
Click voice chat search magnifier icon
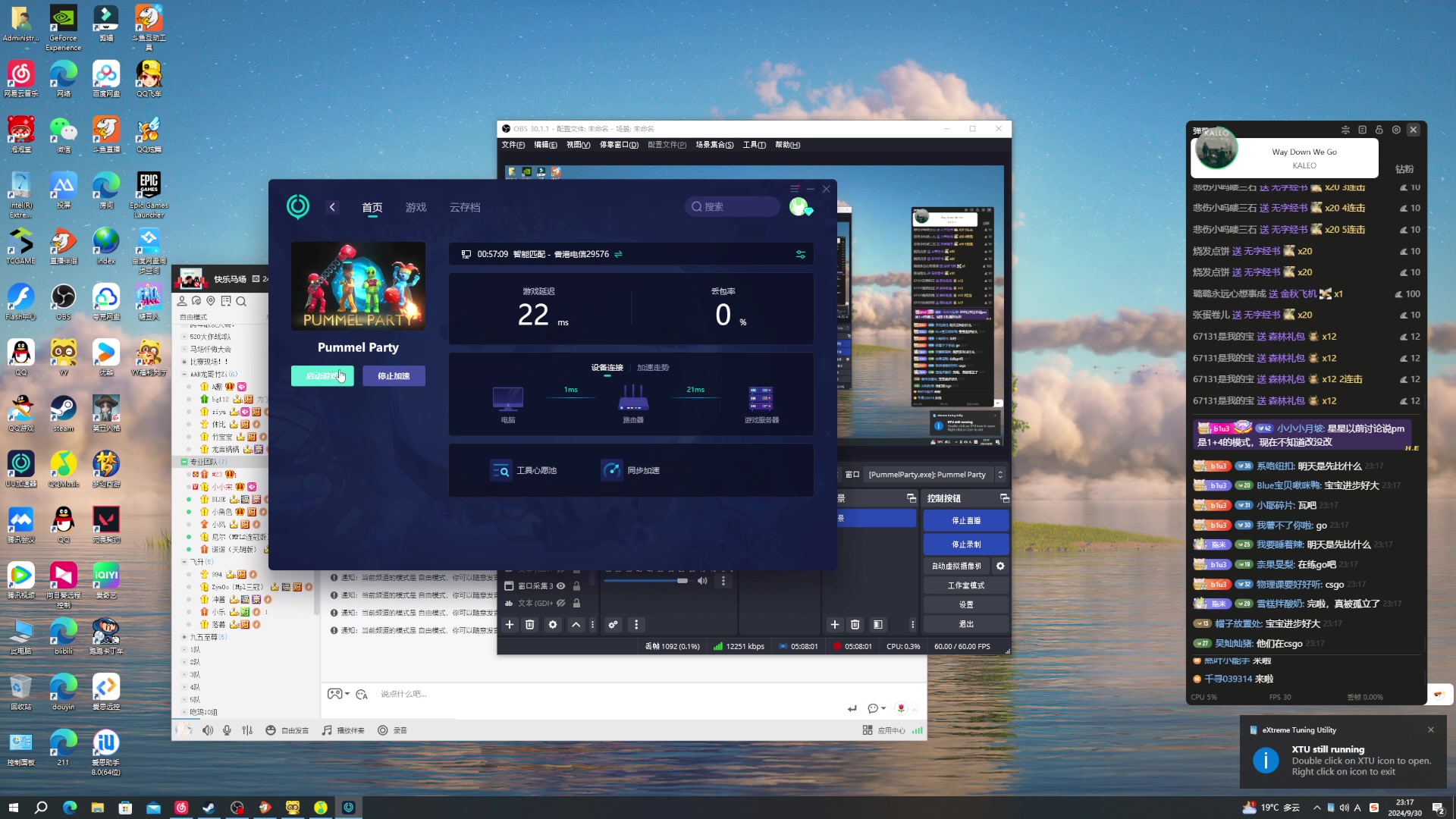click(x=241, y=301)
